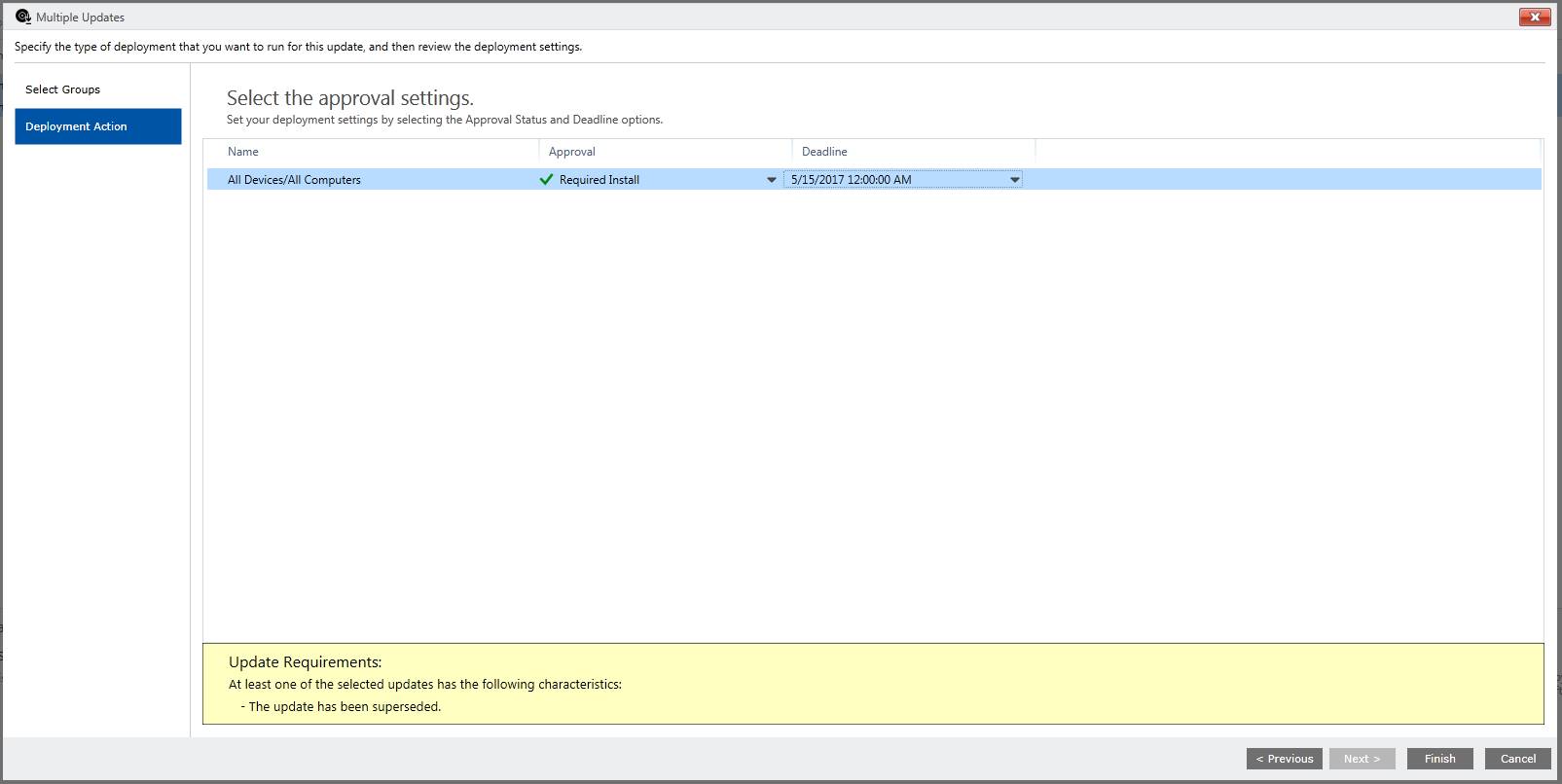Select the Deployment Action step
The height and width of the screenshot is (784, 1562).
97,126
